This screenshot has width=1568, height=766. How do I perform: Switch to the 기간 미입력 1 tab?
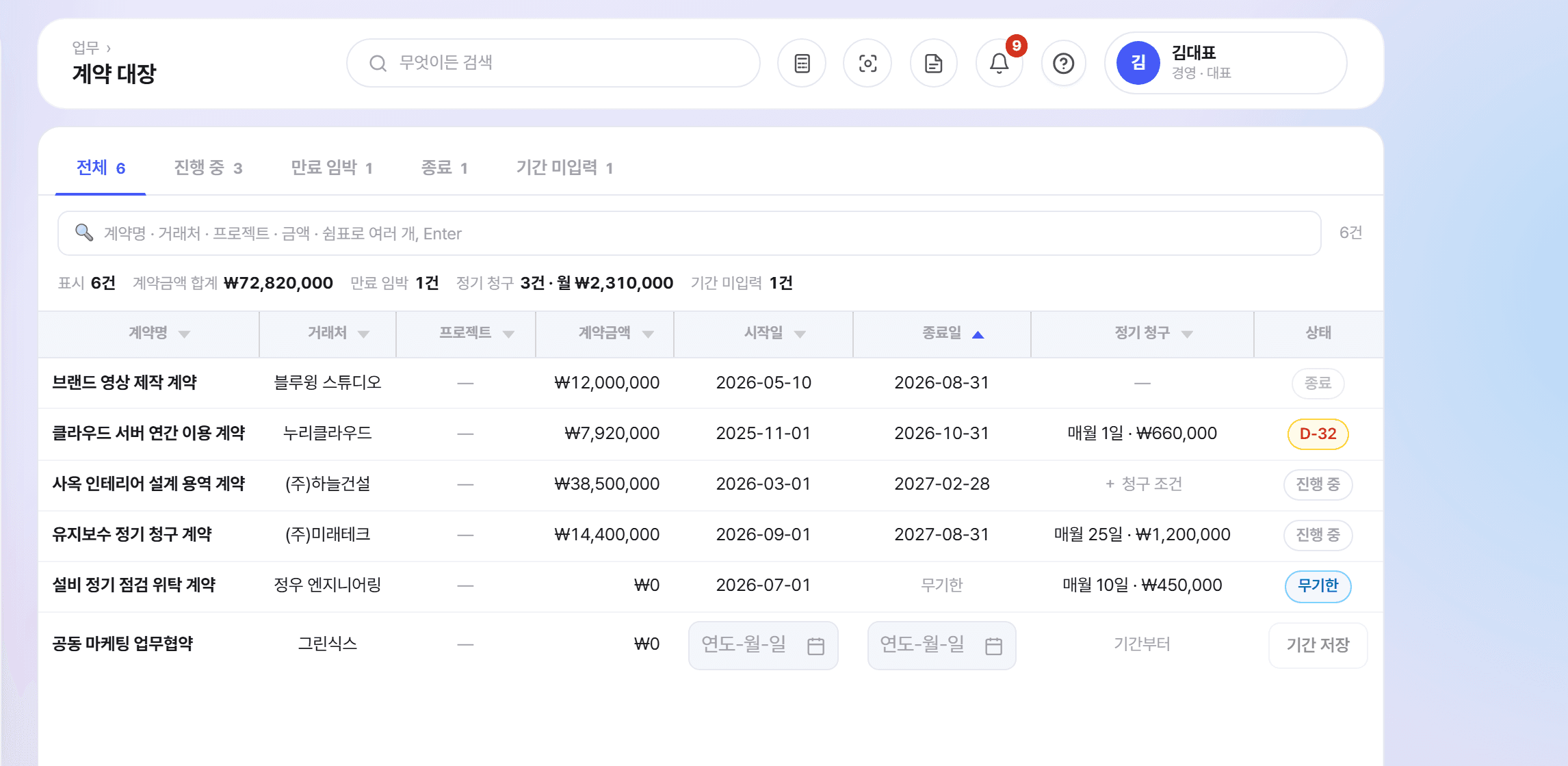pos(564,168)
